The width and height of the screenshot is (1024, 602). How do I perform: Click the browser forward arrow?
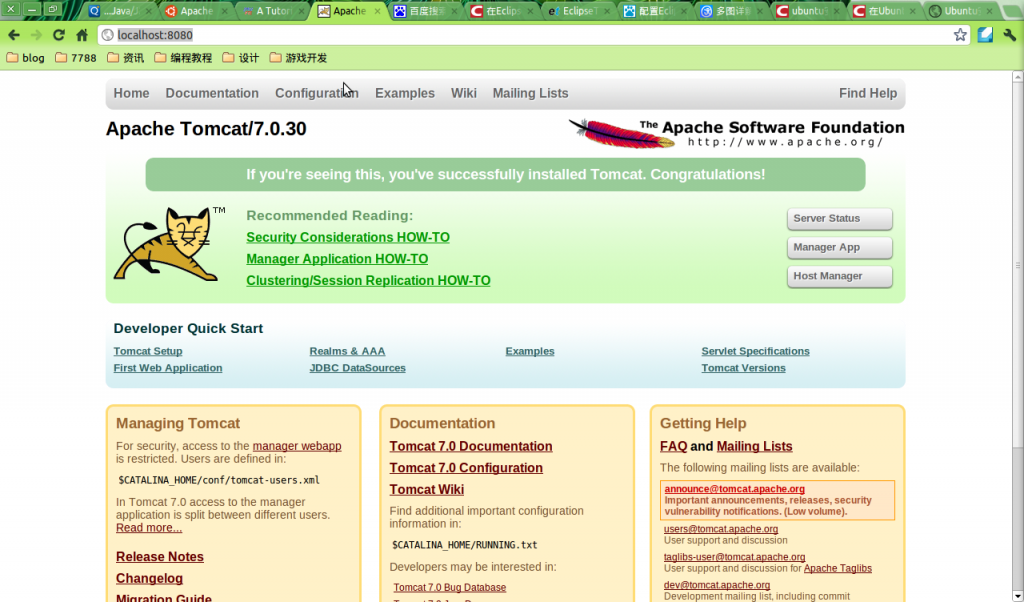[x=36, y=35]
